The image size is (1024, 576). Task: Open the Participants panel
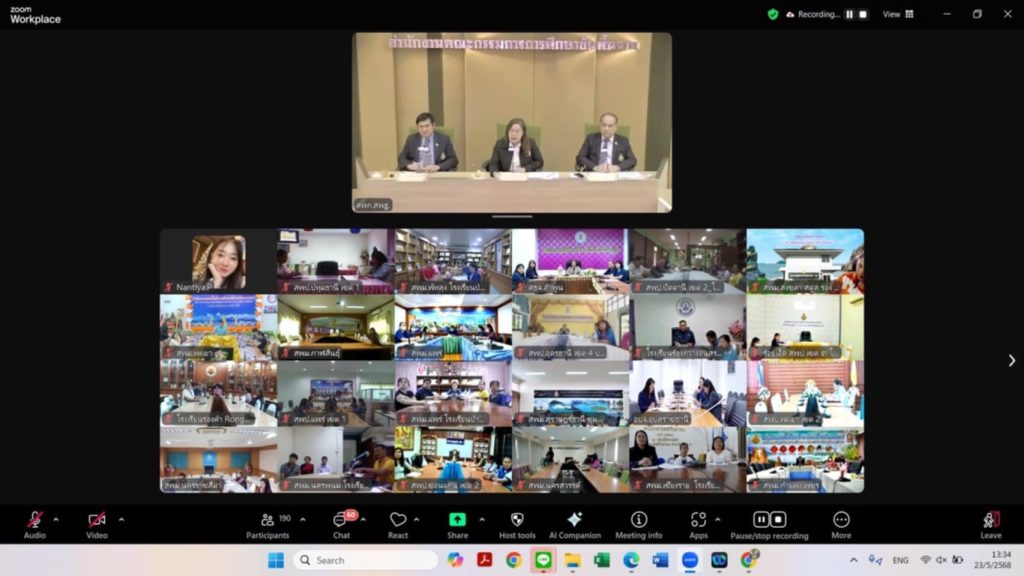point(268,523)
